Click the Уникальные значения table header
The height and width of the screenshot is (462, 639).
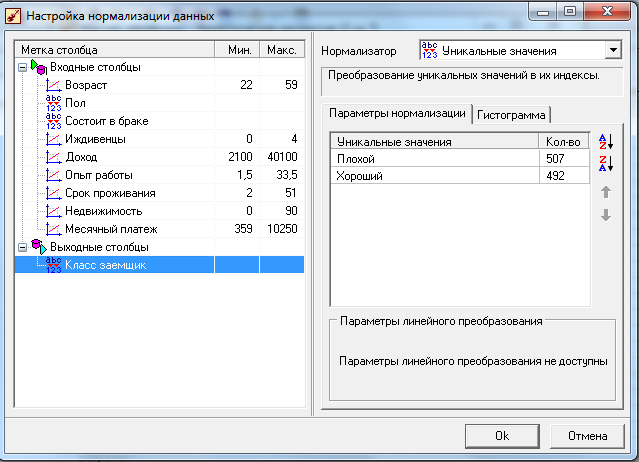pyautogui.click(x=435, y=141)
